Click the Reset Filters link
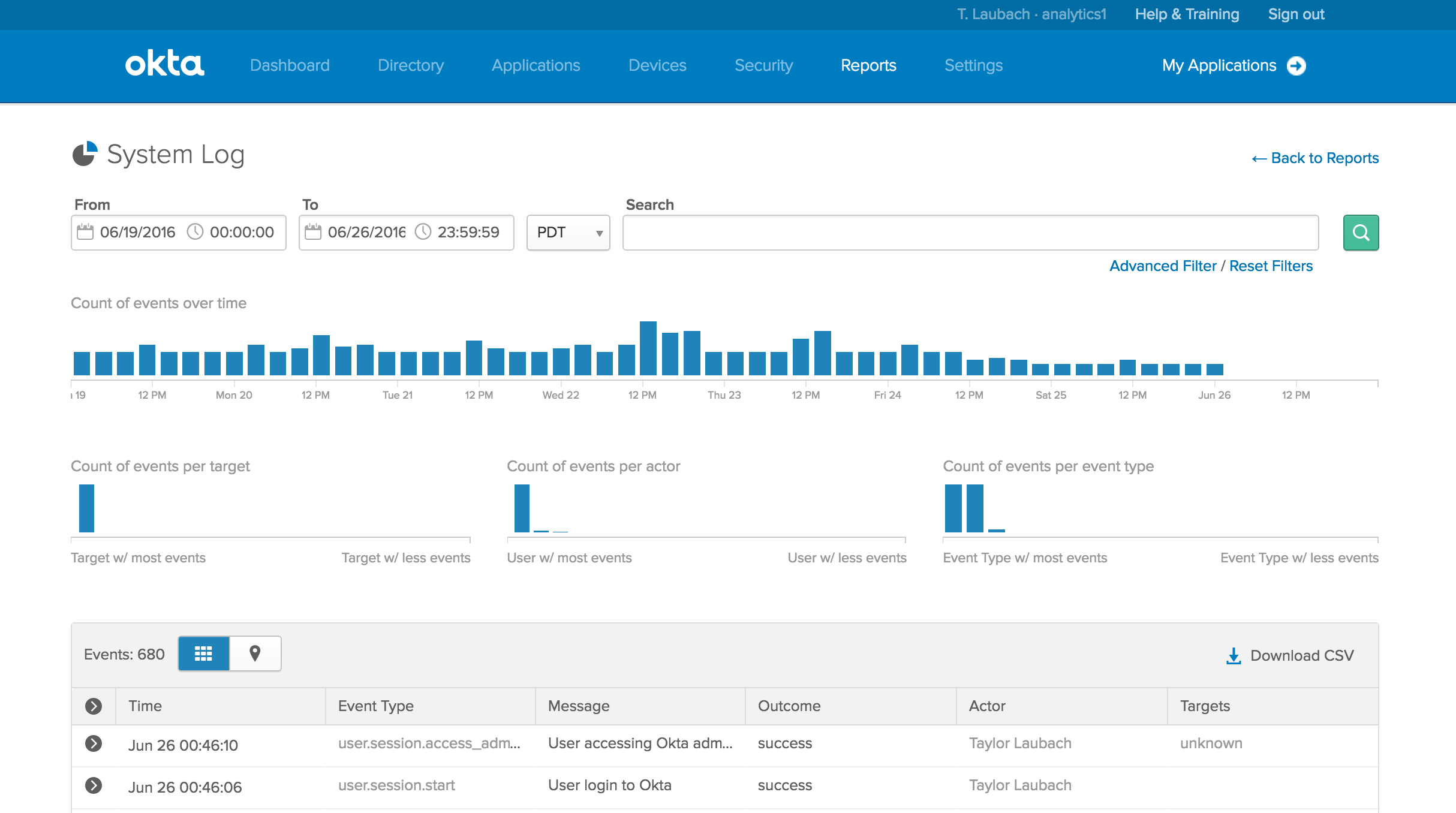 coord(1271,266)
